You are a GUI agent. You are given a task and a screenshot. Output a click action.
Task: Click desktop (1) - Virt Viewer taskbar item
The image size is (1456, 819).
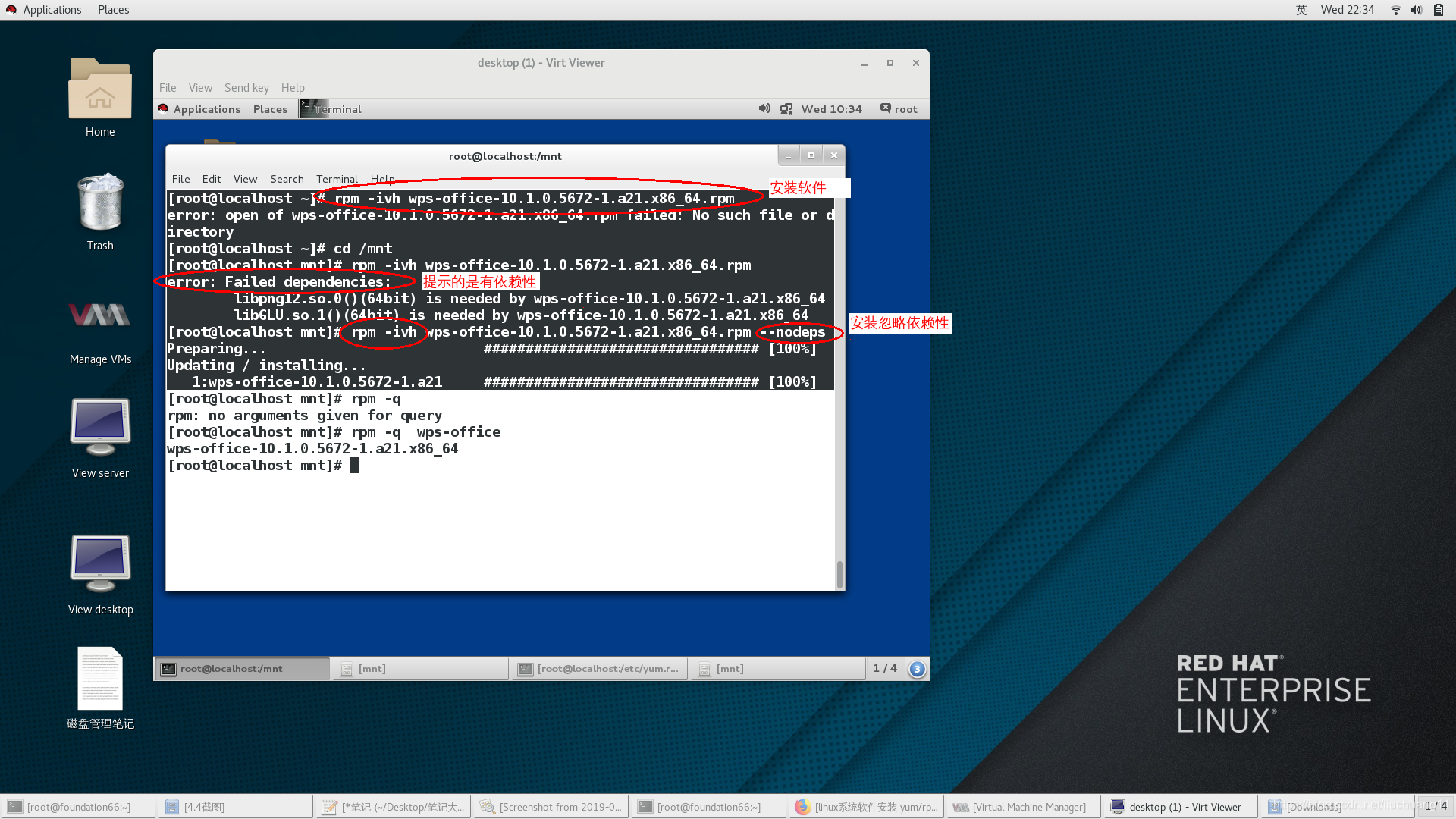(x=1182, y=807)
